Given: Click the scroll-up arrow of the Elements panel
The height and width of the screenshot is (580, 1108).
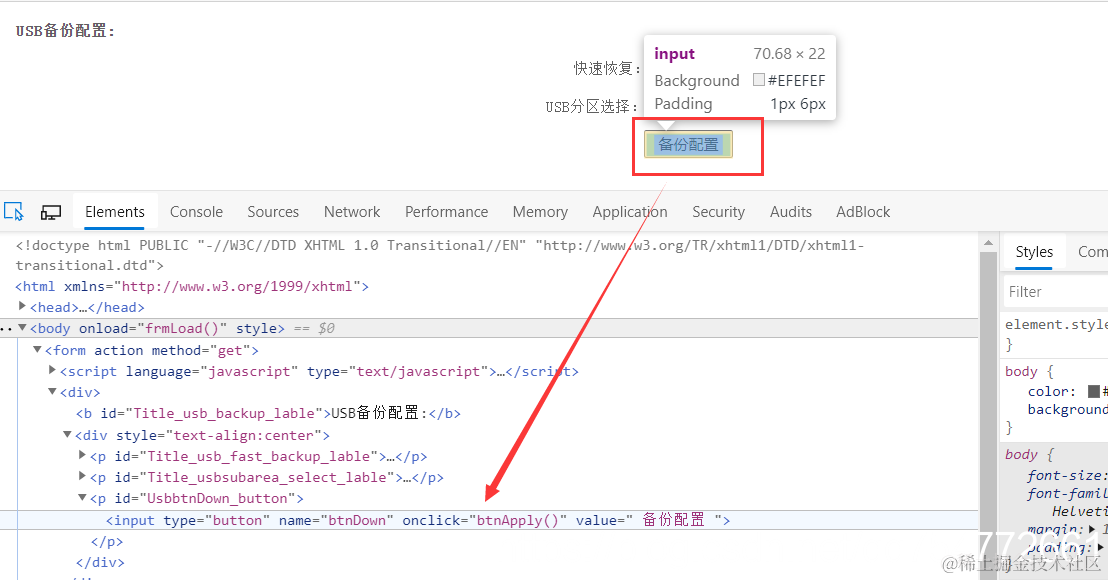Looking at the screenshot, I should click(x=988, y=244).
